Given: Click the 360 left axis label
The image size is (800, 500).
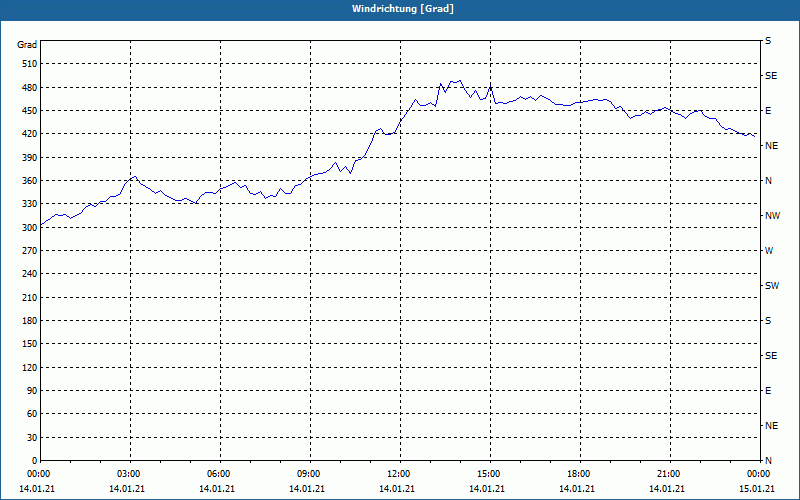Looking at the screenshot, I should pos(30,181).
